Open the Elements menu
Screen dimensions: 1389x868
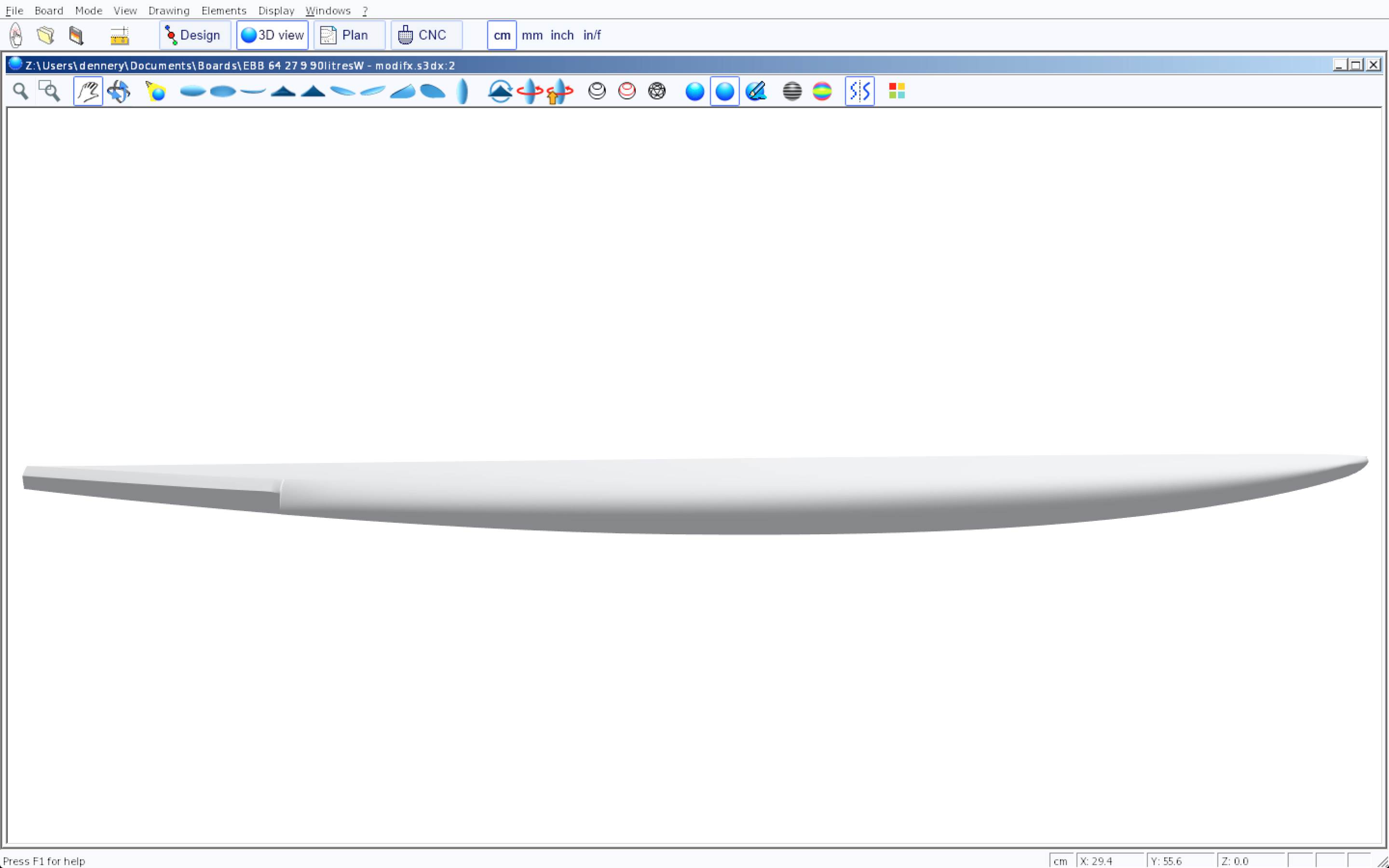point(223,10)
